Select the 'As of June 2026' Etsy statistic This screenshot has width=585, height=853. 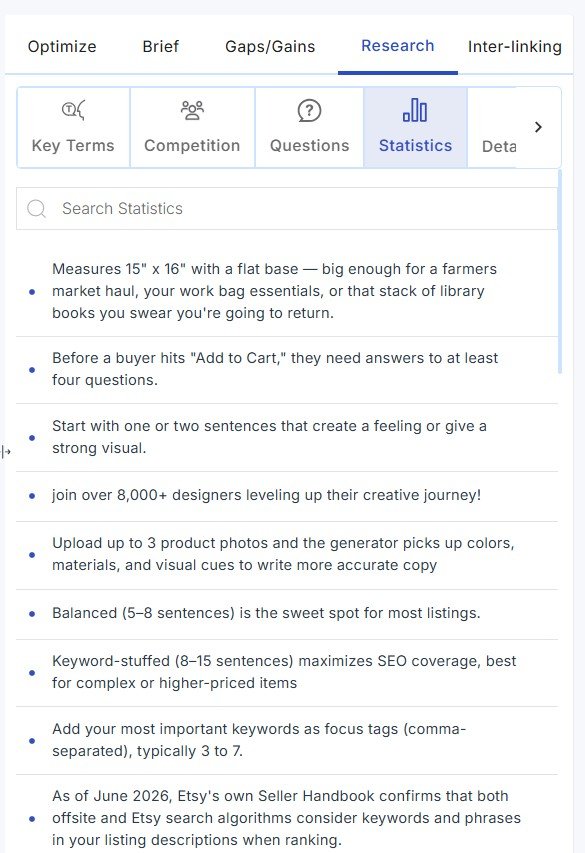[287, 818]
